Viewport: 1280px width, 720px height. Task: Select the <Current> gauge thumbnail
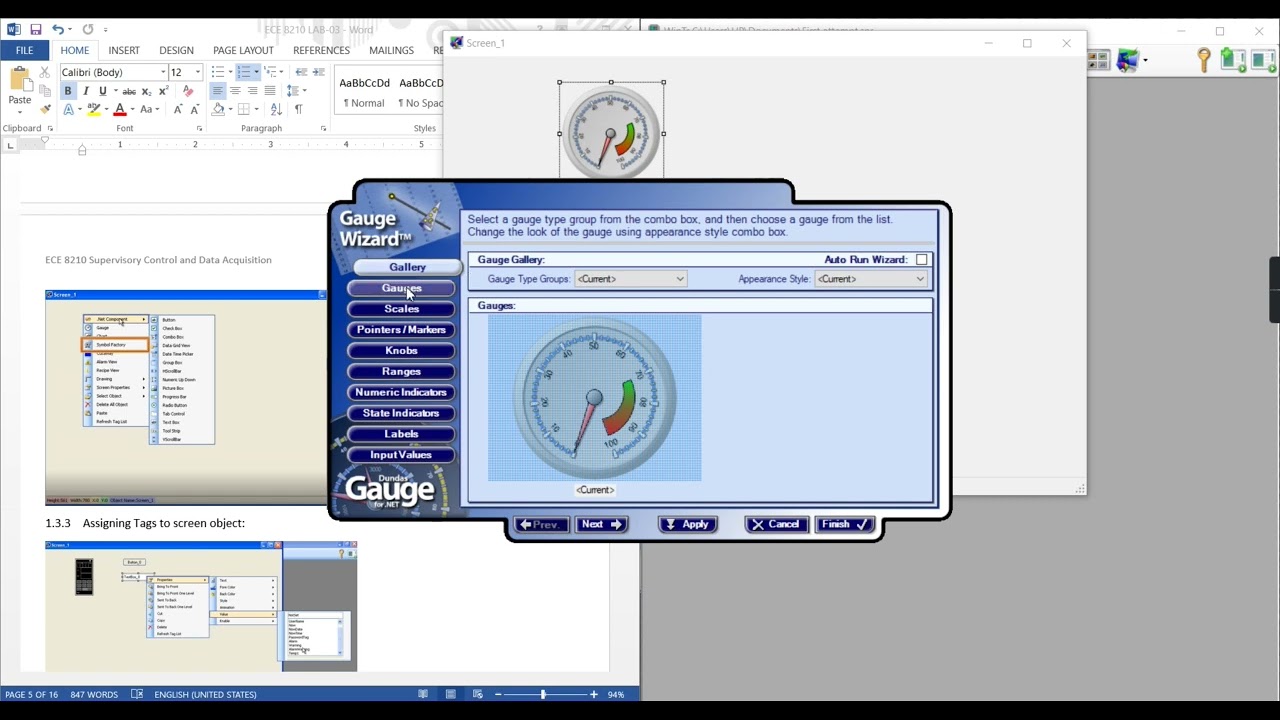(x=594, y=398)
